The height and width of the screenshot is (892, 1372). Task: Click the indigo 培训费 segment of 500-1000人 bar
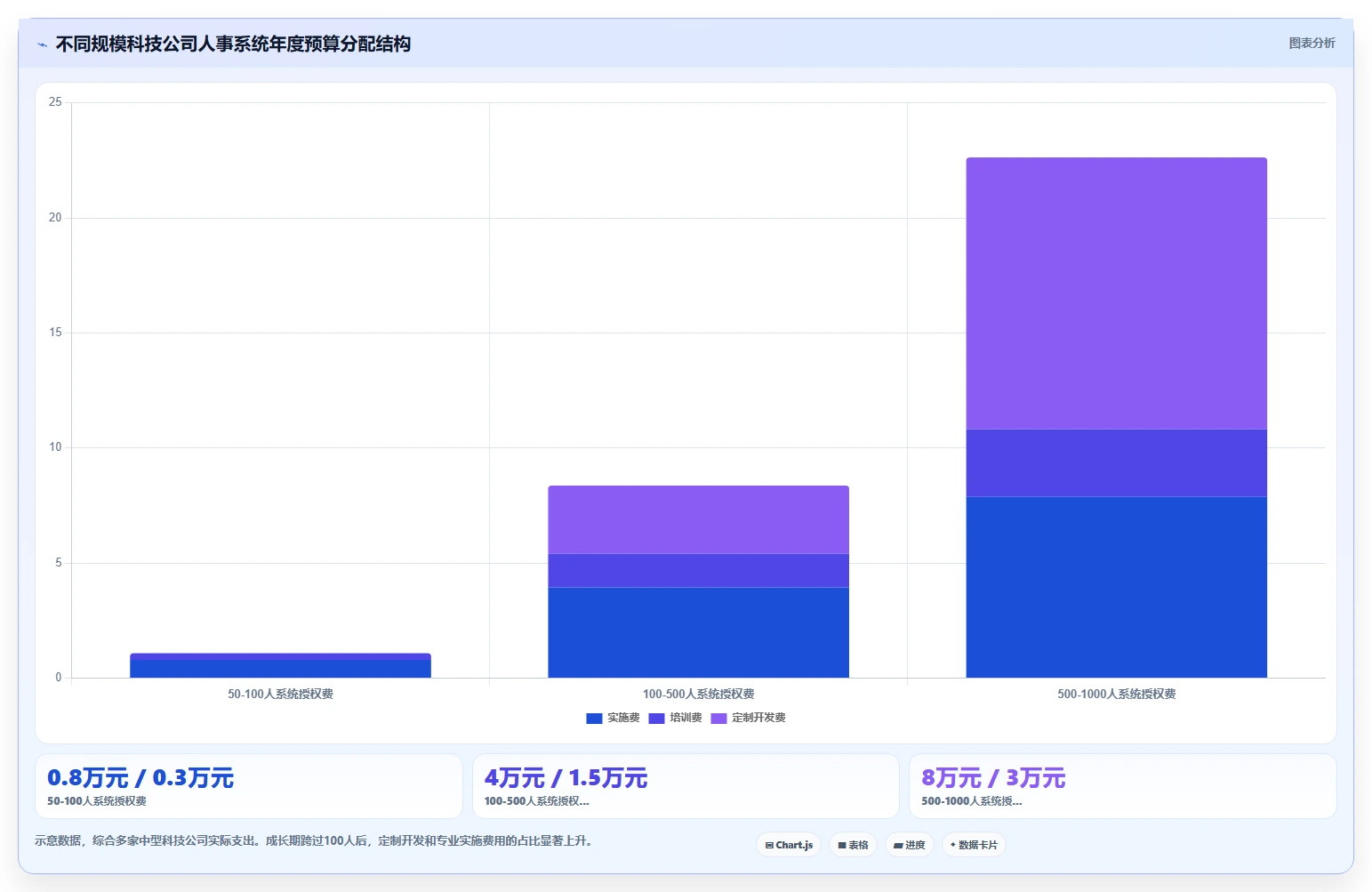[1116, 462]
